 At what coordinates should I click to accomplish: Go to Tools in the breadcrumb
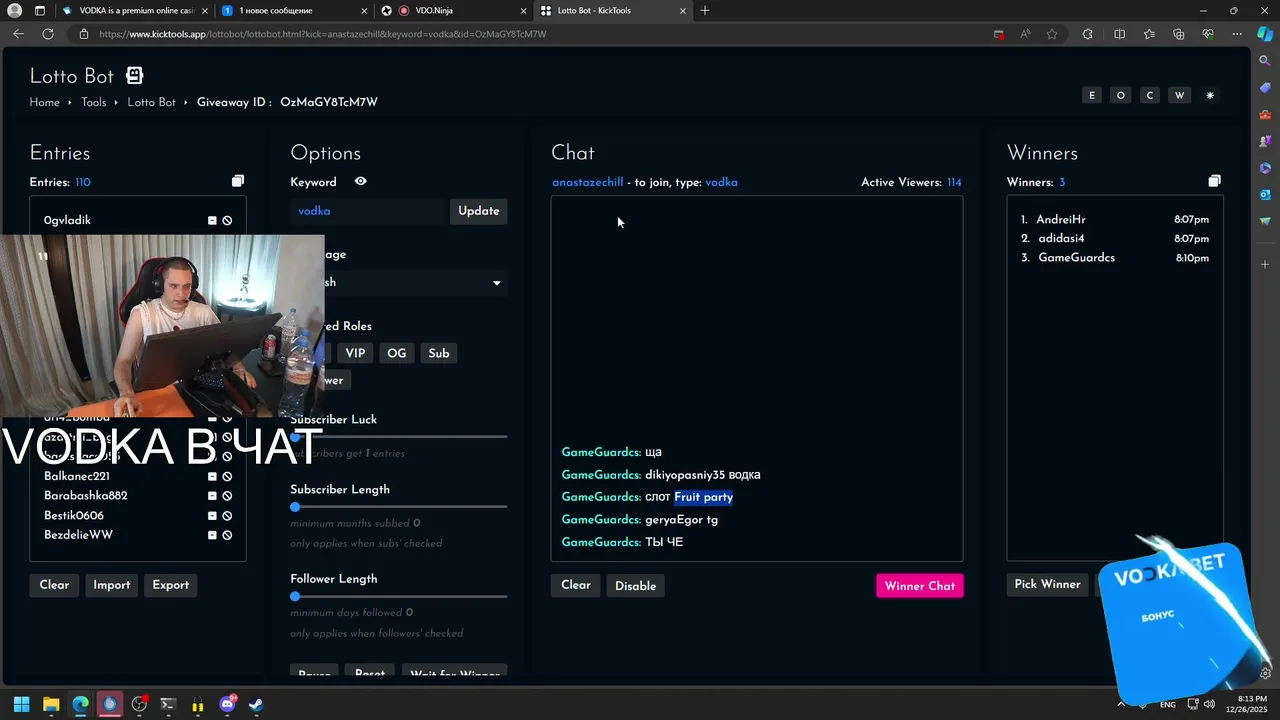coord(94,102)
